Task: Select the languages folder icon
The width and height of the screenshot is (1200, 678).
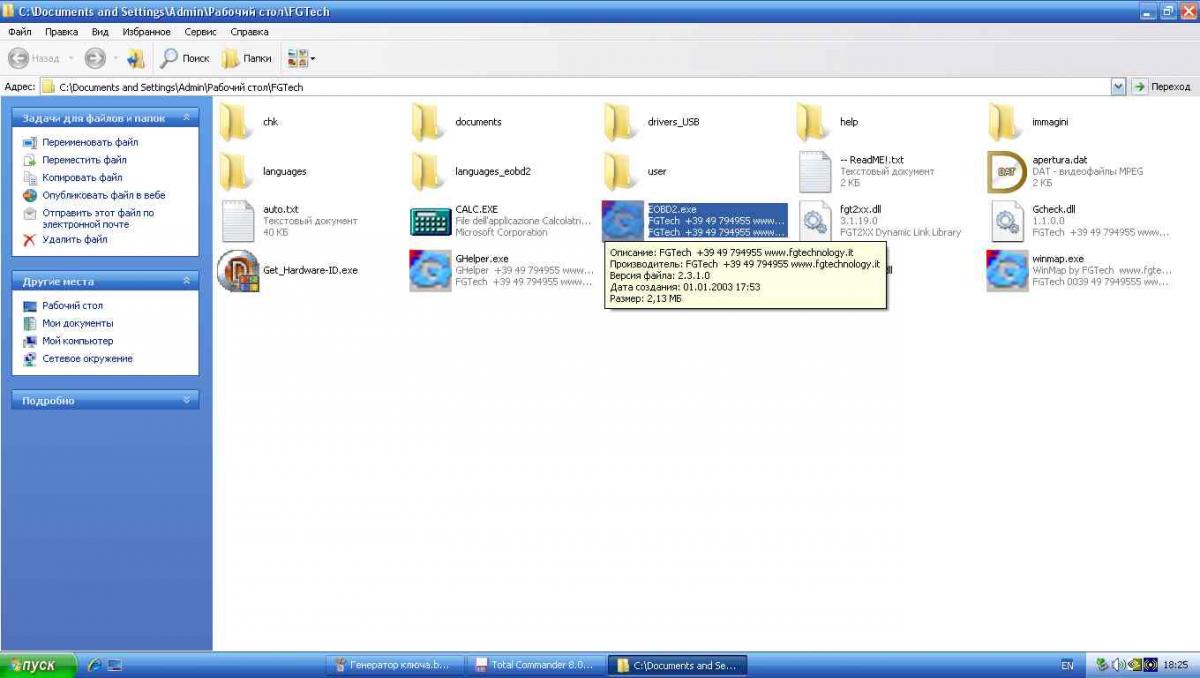Action: (x=236, y=171)
